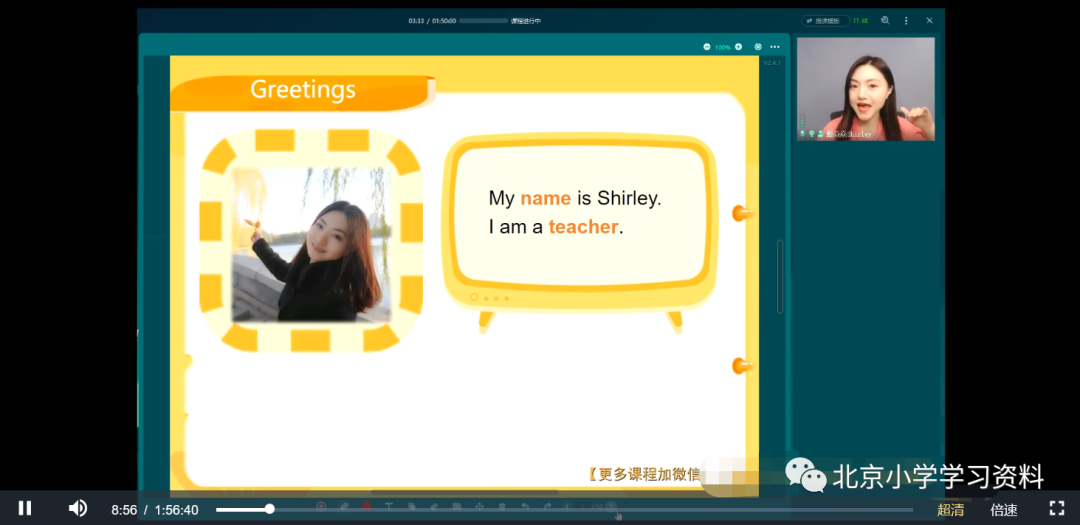Select the red color swatch
The height and width of the screenshot is (525, 1080).
tap(366, 506)
